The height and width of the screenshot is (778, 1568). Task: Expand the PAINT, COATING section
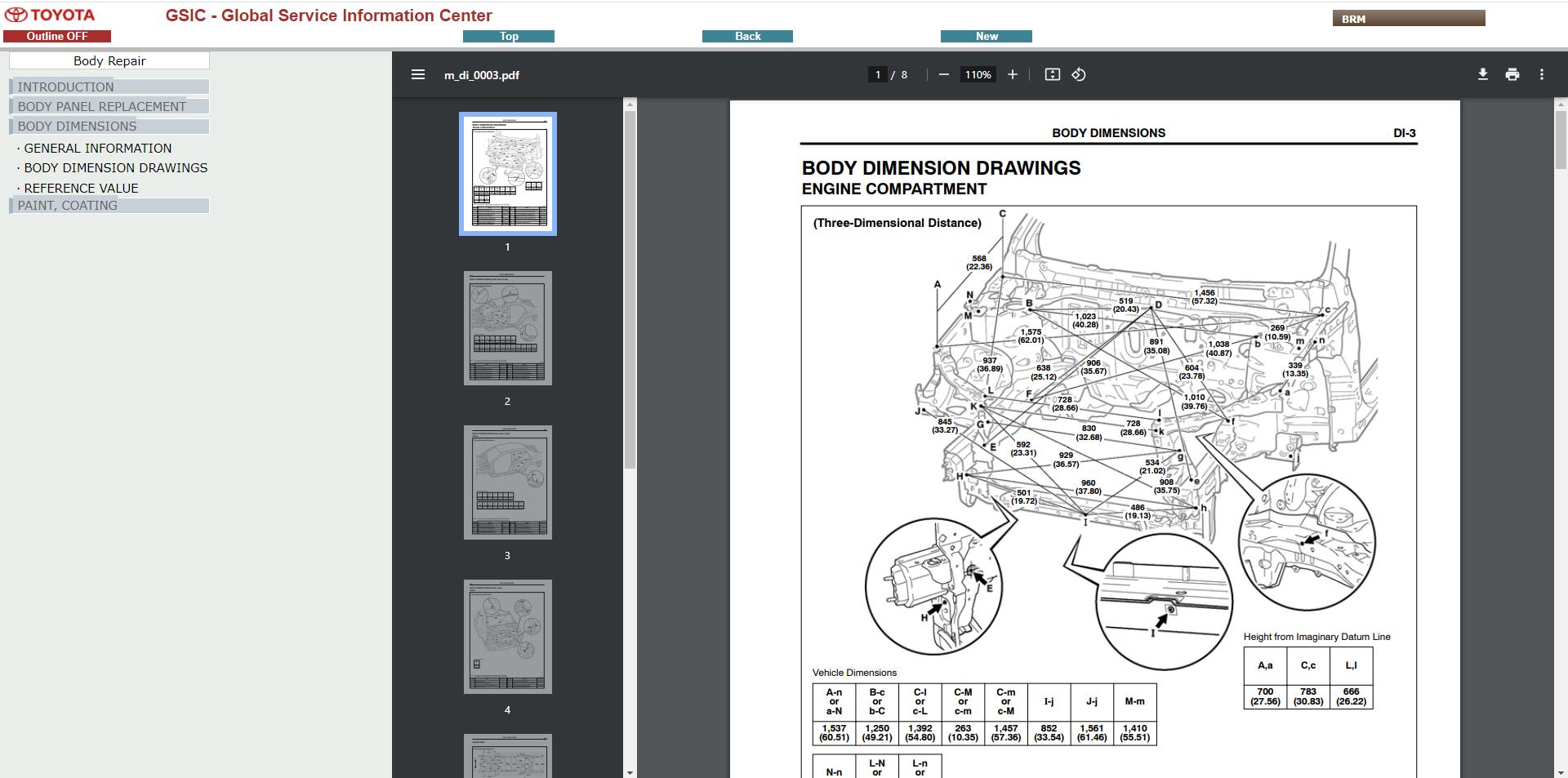coord(109,205)
